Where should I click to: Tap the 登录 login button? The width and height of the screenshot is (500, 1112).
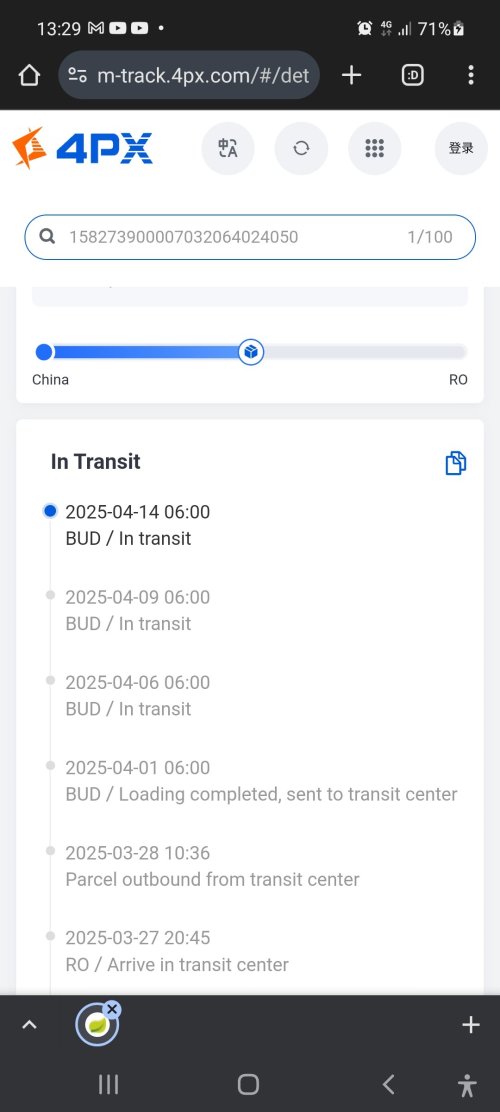461,148
